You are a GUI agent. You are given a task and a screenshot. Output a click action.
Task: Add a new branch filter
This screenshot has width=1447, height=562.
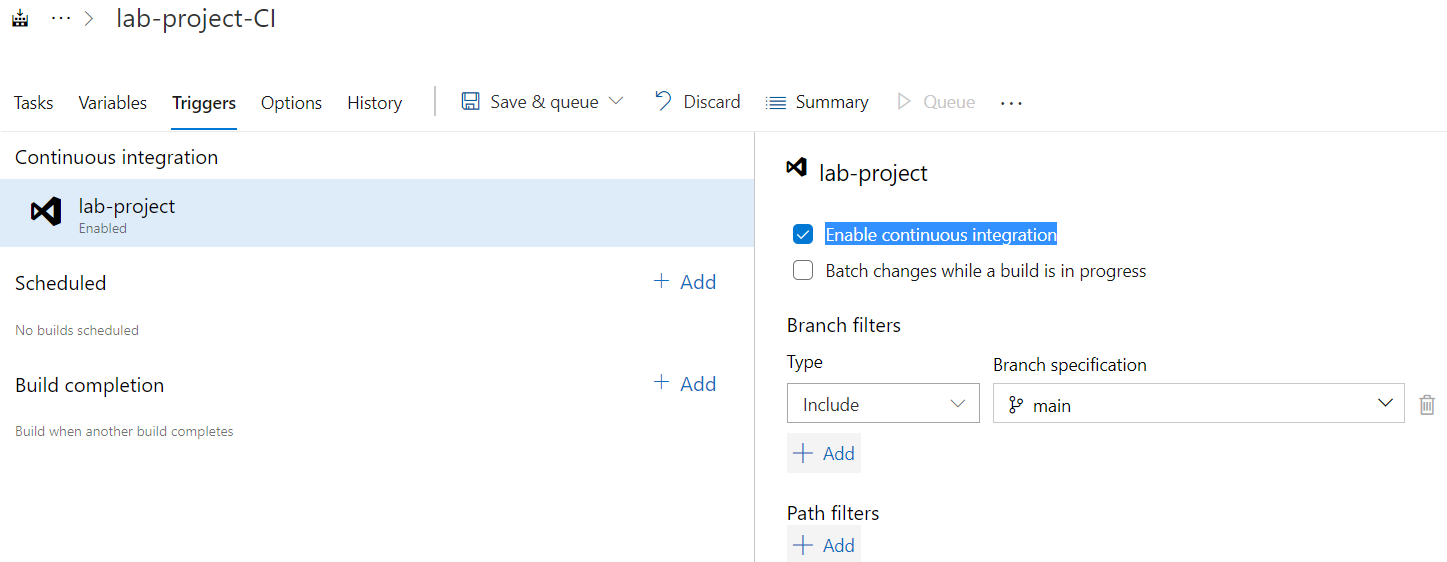click(x=824, y=454)
